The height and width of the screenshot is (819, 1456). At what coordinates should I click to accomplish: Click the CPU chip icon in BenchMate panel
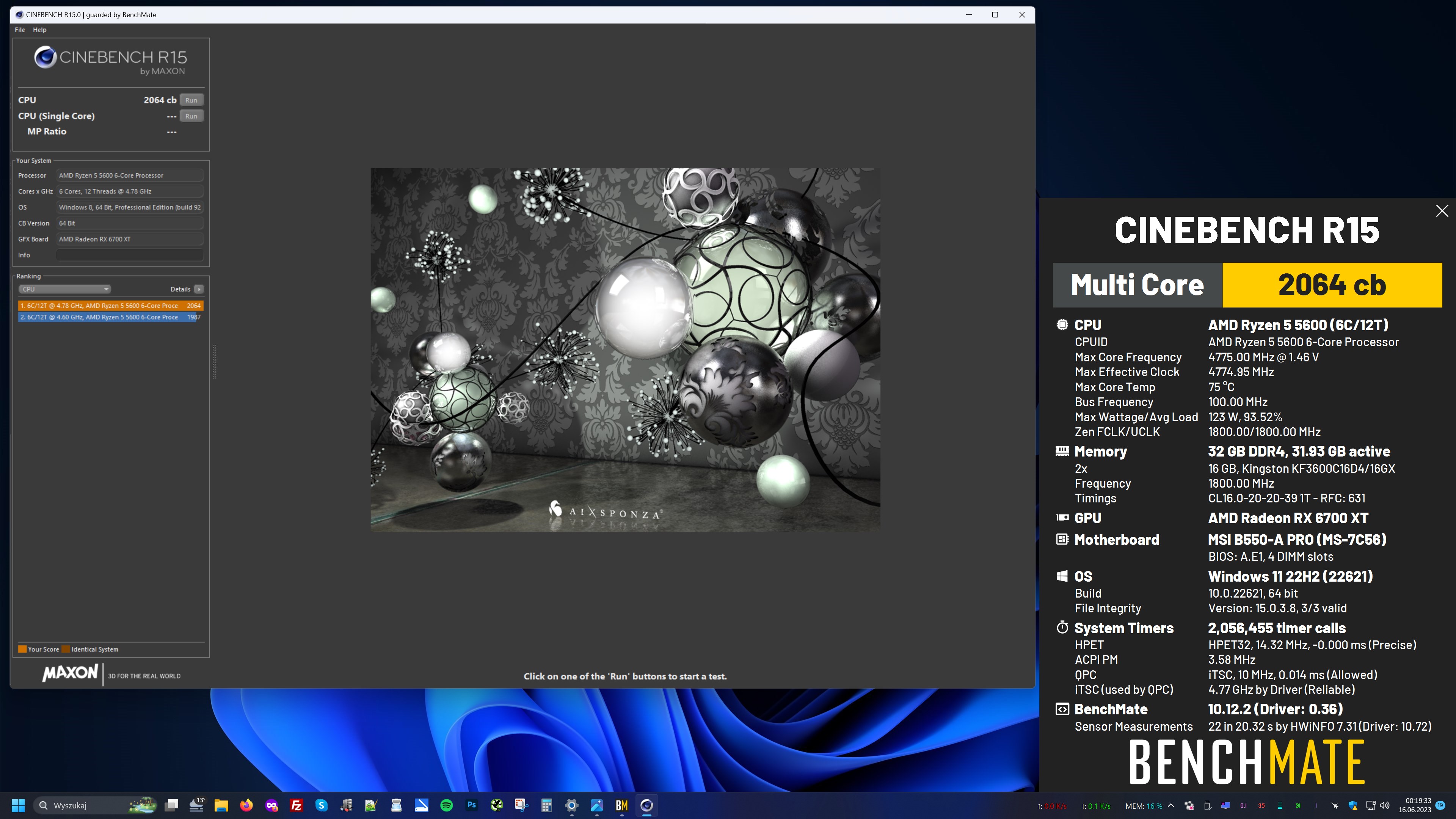tap(1062, 325)
